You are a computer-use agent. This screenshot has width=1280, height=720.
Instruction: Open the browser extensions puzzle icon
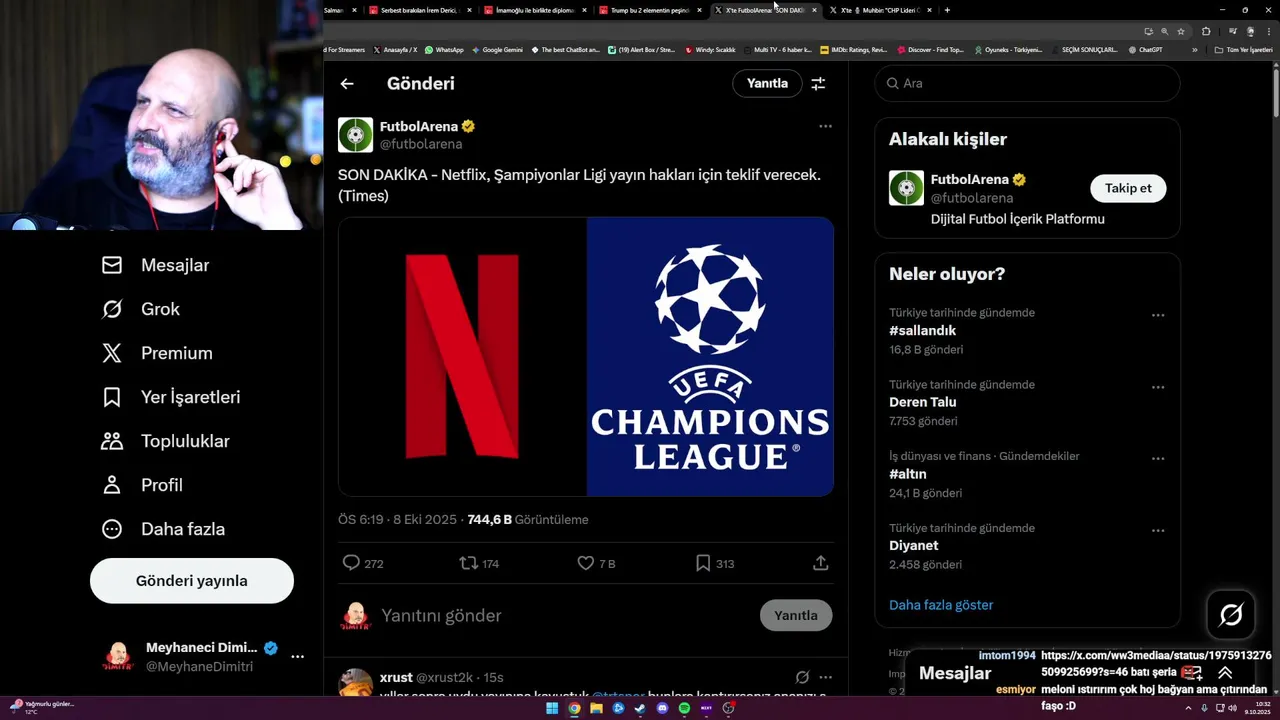(x=1206, y=31)
